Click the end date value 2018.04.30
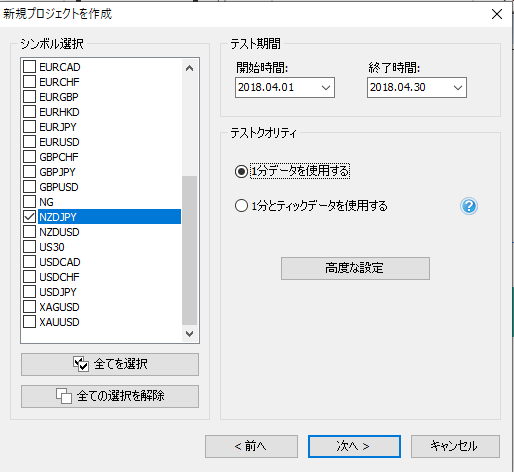514x472 pixels. (398, 87)
